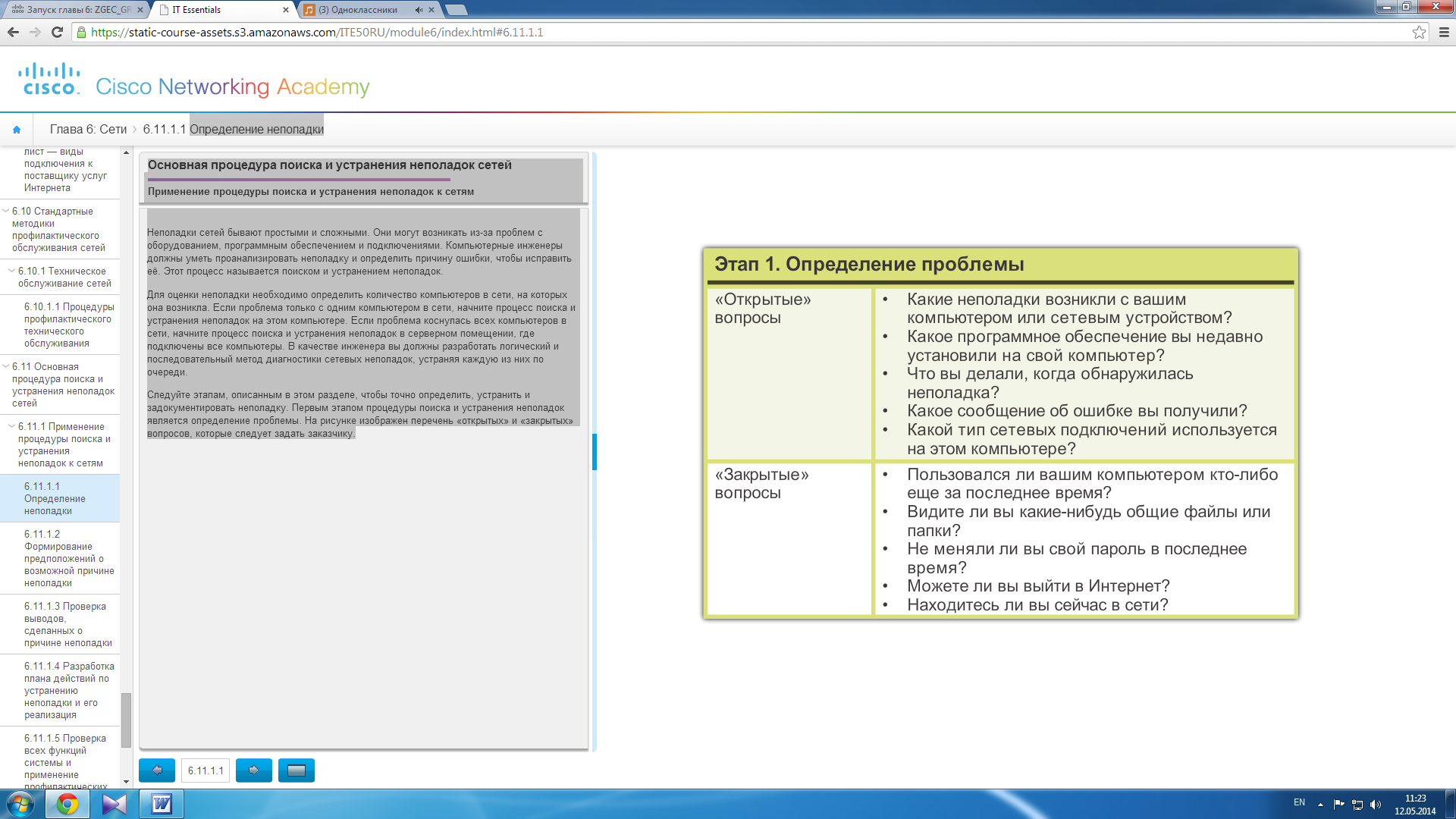Click the network icon in system tray

pos(1357,805)
